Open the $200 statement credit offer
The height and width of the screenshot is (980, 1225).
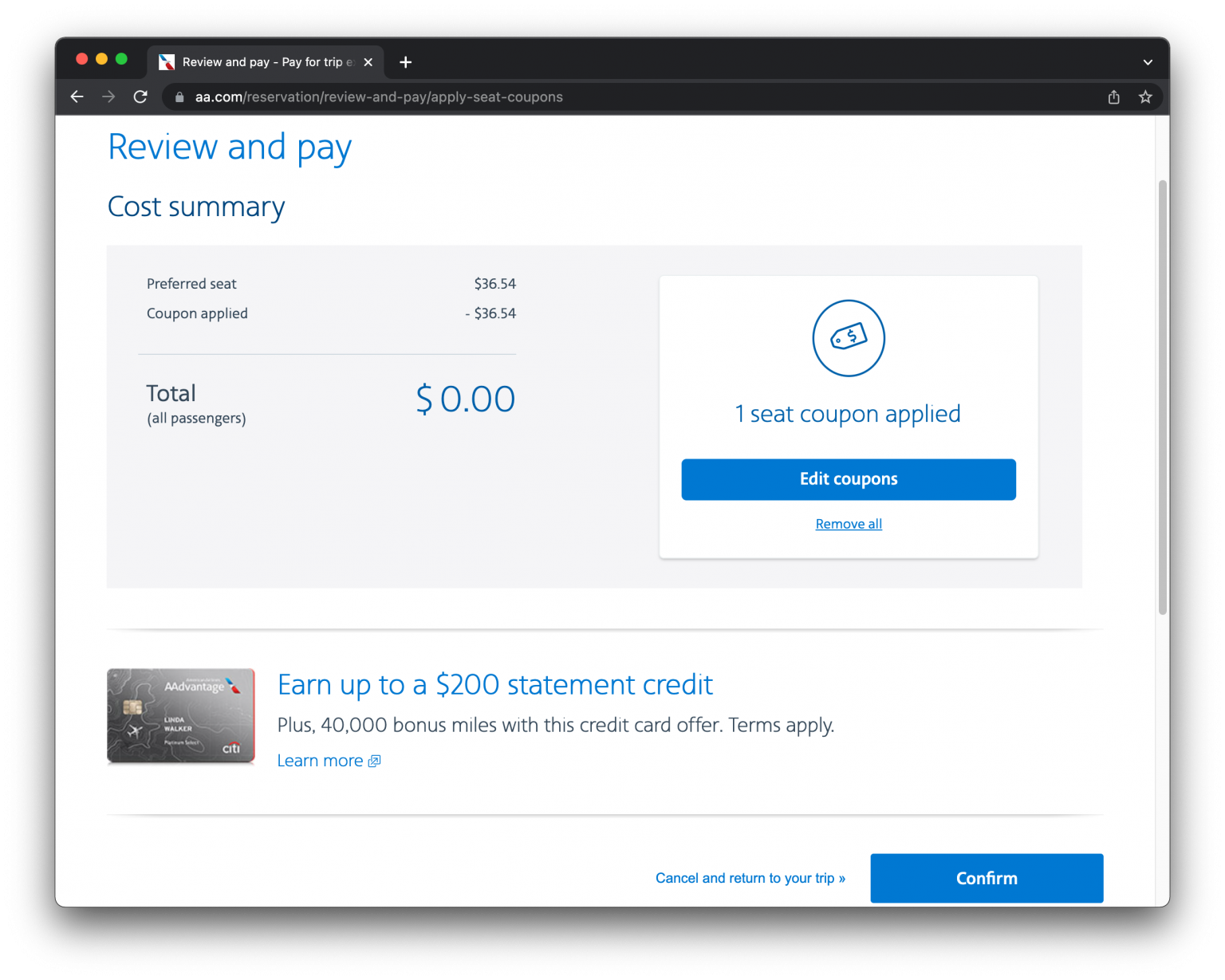494,684
